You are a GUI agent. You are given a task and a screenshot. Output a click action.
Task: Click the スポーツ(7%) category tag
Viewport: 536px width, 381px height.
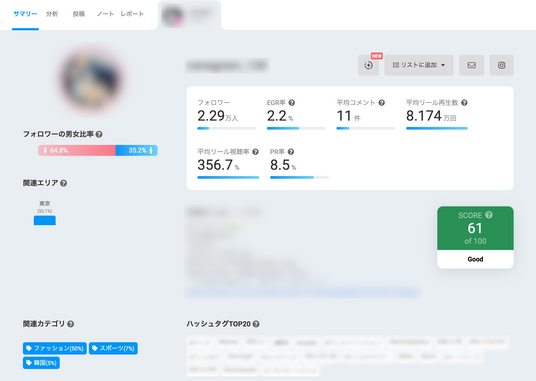(113, 348)
